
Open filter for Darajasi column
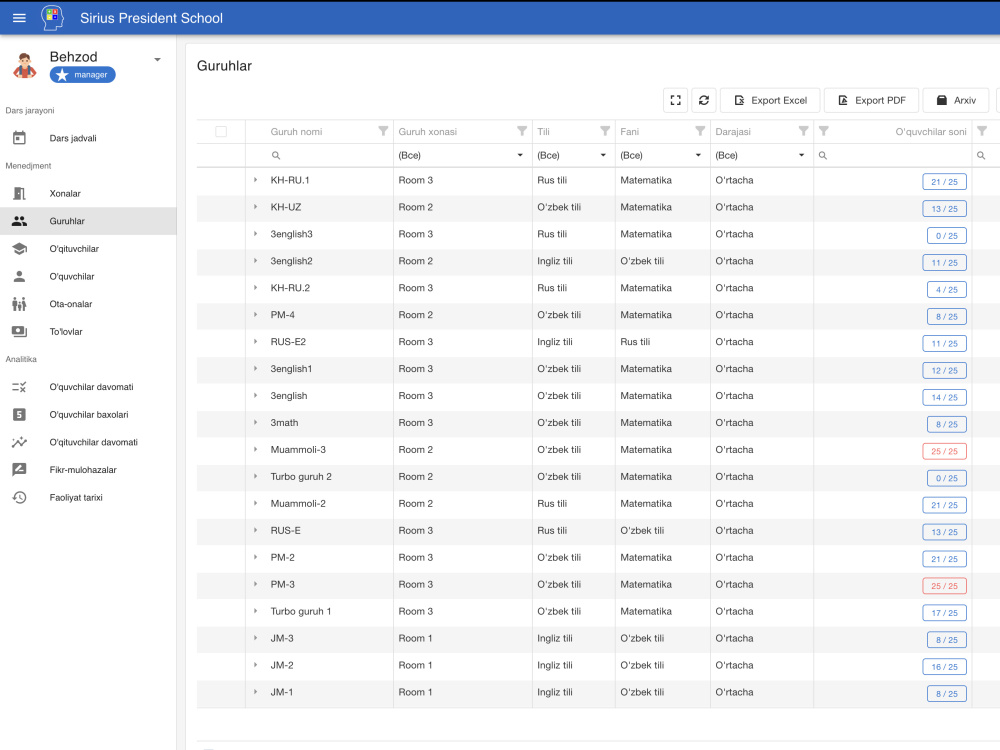click(804, 131)
